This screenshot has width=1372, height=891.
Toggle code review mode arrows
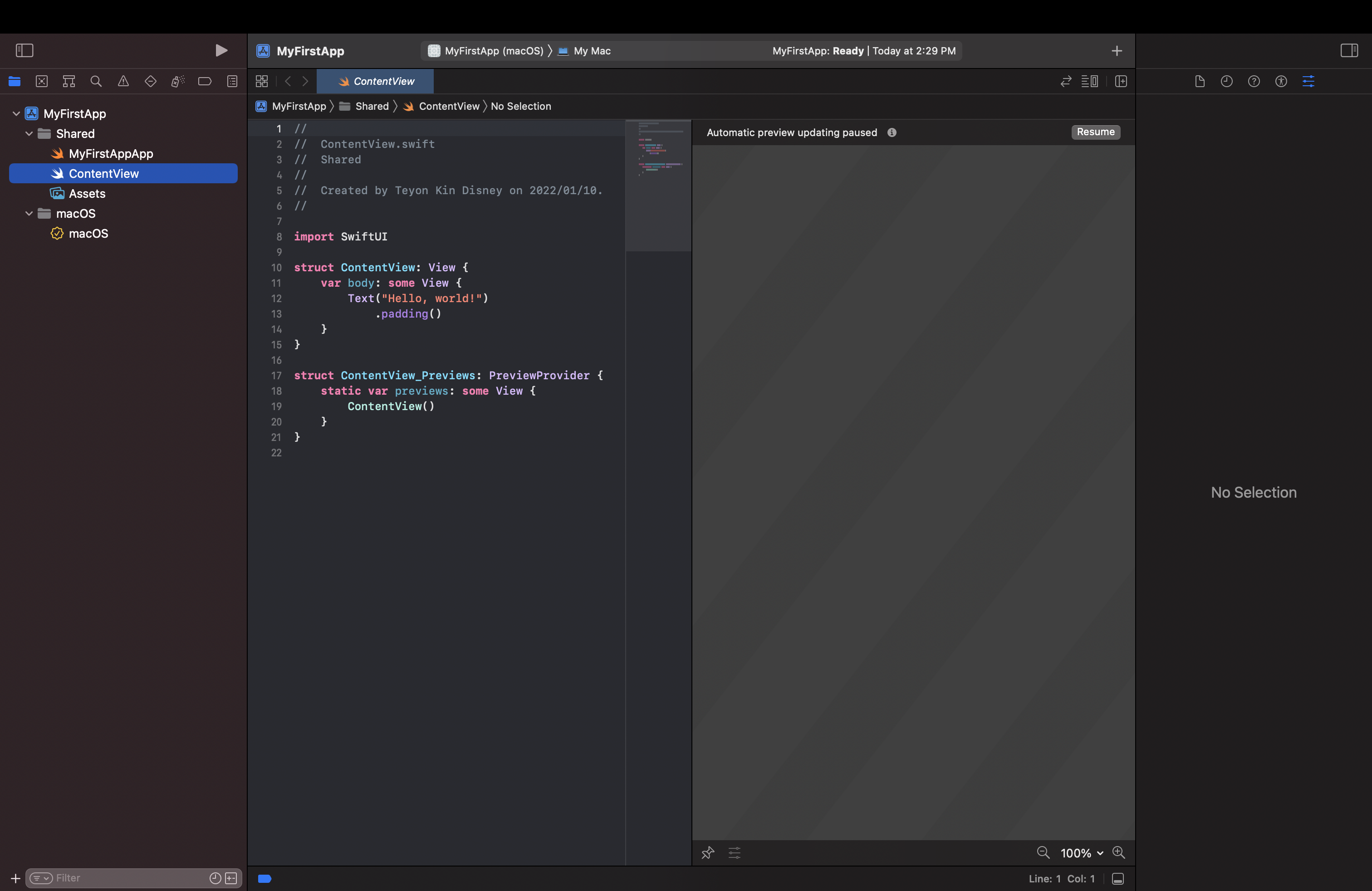pyautogui.click(x=1066, y=81)
